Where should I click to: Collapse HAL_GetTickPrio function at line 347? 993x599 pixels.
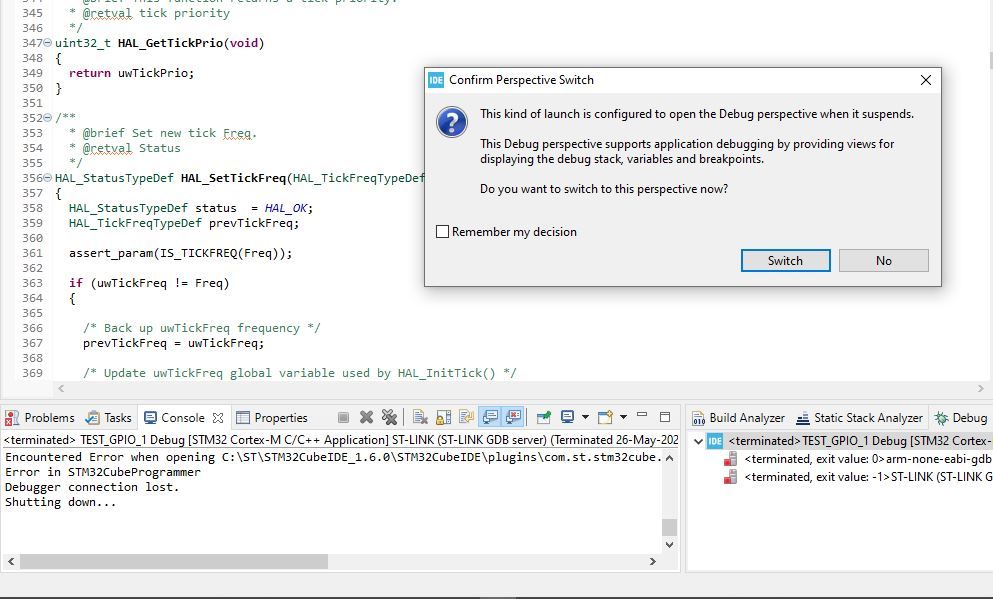pos(47,42)
